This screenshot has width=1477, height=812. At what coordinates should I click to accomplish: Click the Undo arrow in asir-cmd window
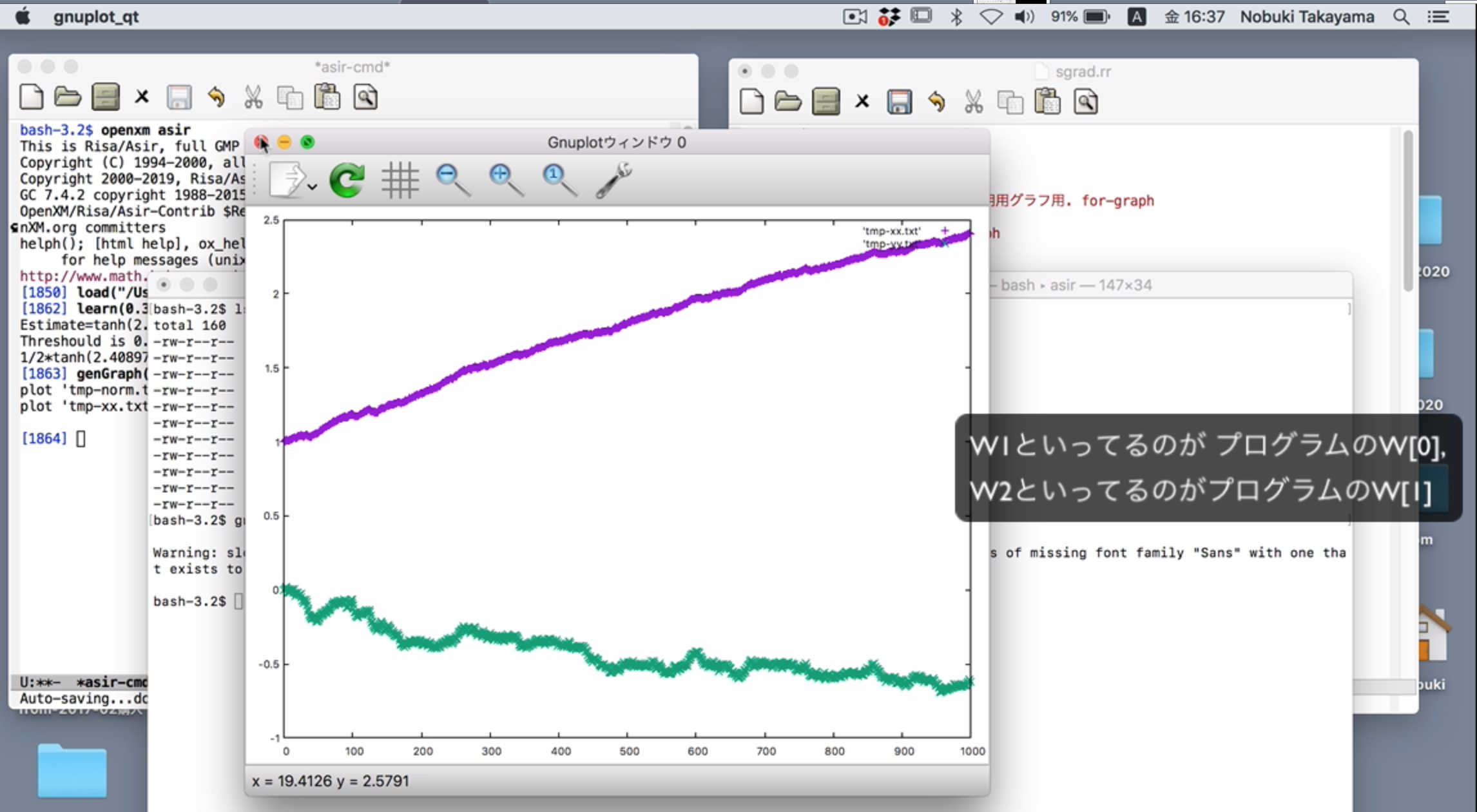pos(216,97)
